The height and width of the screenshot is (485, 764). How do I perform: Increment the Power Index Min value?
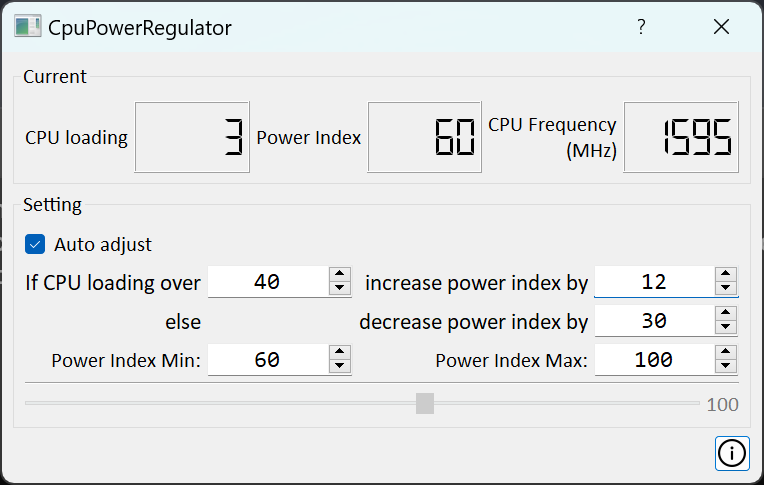(340, 353)
